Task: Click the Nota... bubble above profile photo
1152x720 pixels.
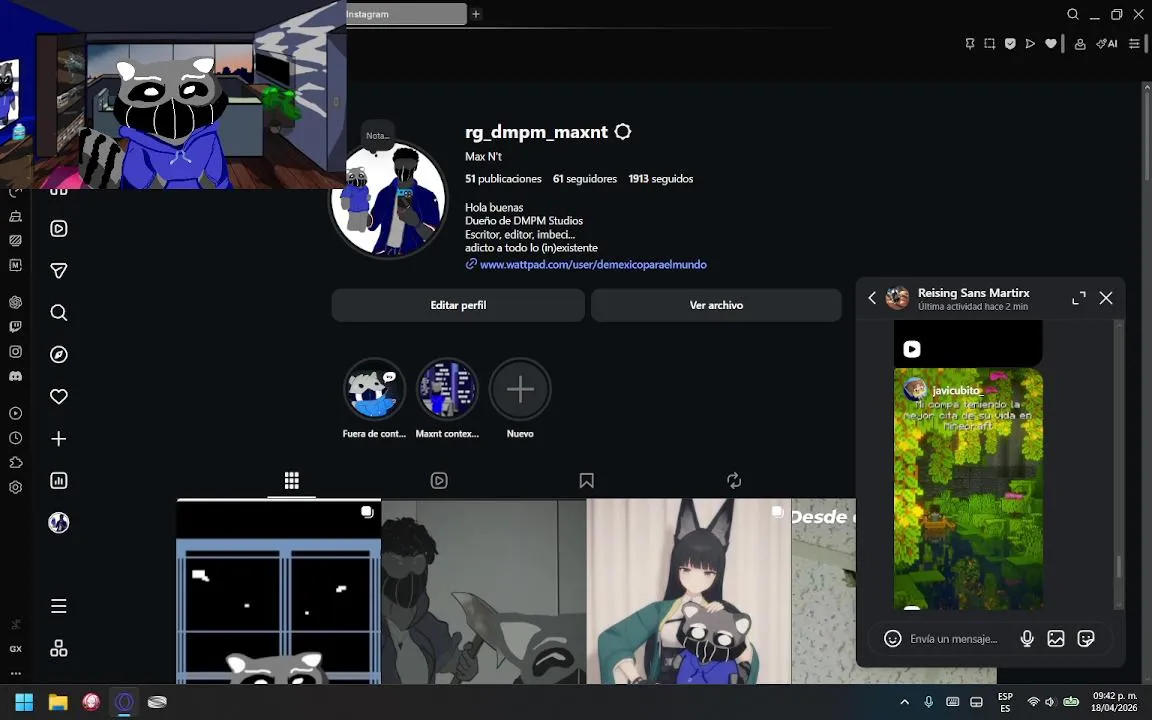Action: 378,136
